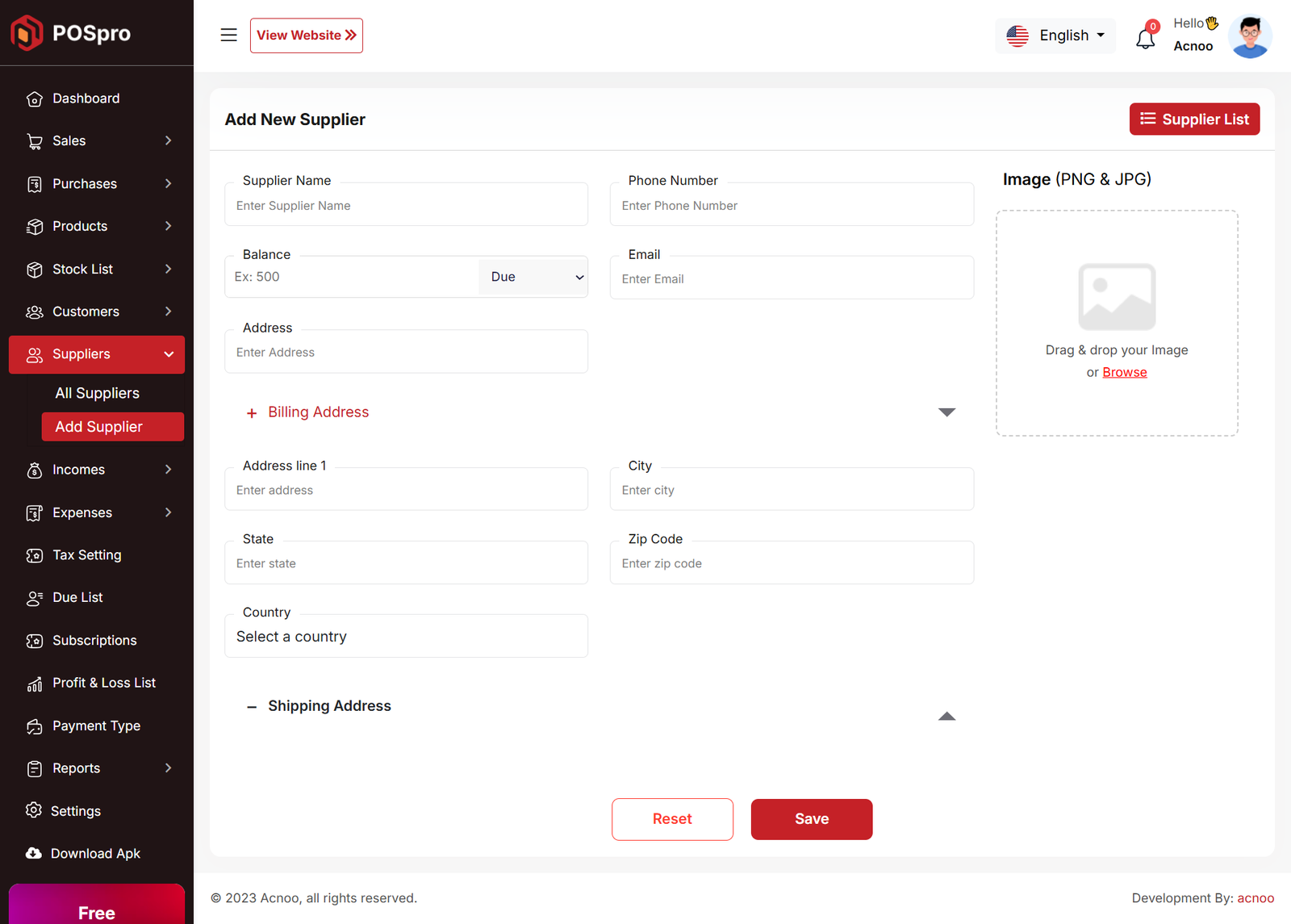Click the Settings gear icon
The width and height of the screenshot is (1291, 924).
pos(34,810)
